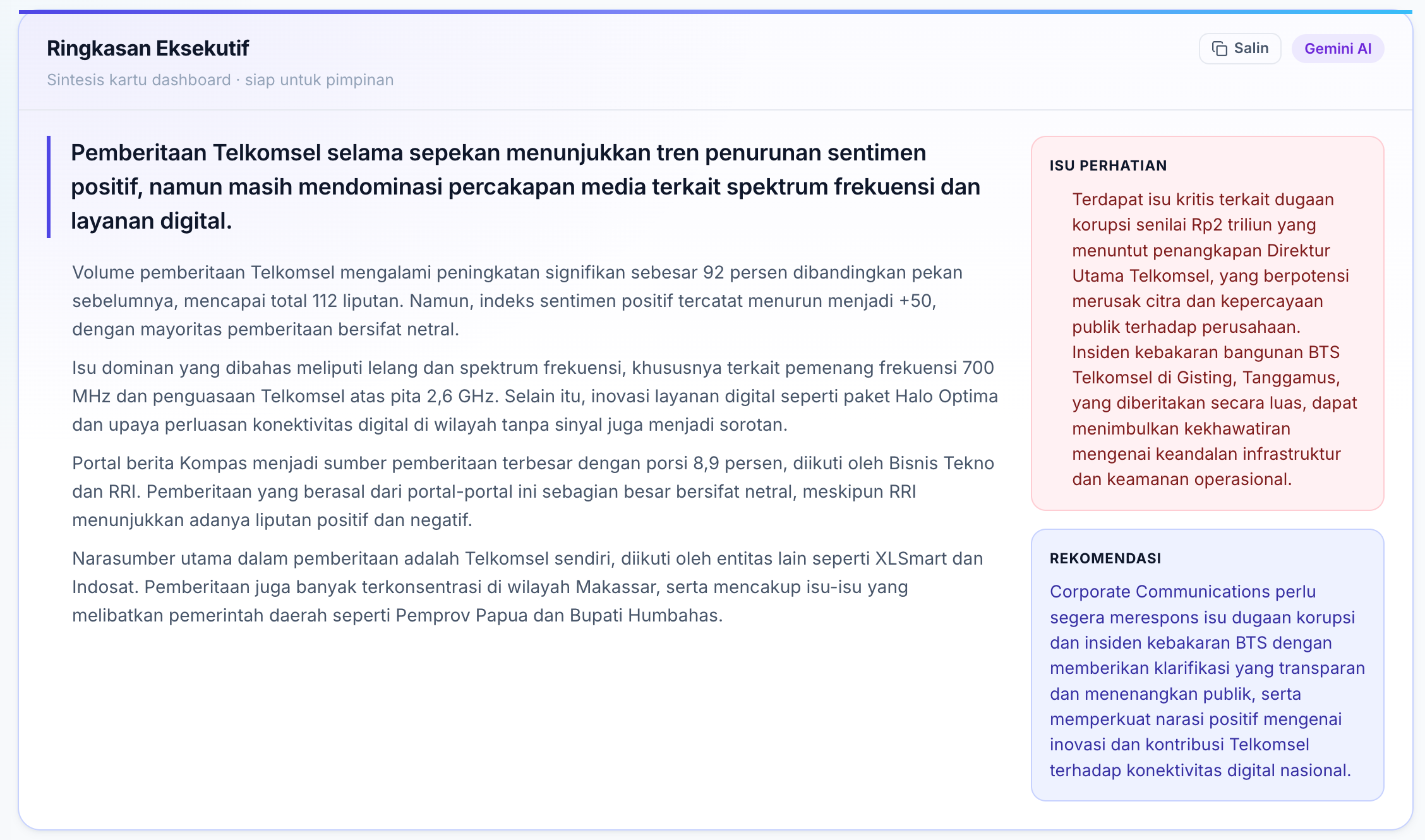Click the Gemini AI badge
The height and width of the screenshot is (840, 1425).
(x=1338, y=49)
